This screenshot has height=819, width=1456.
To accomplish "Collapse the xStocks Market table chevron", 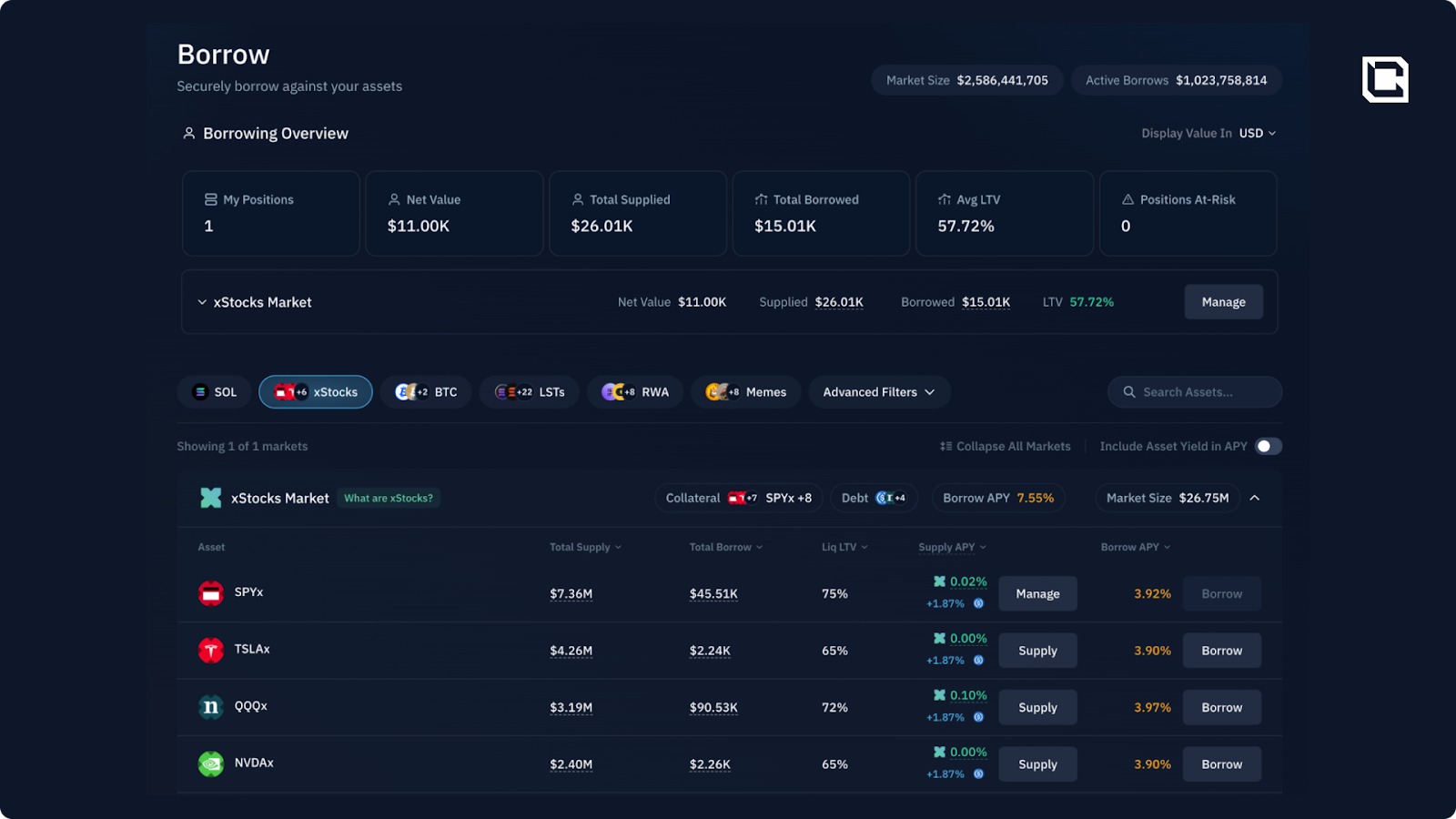I will click(x=1254, y=498).
